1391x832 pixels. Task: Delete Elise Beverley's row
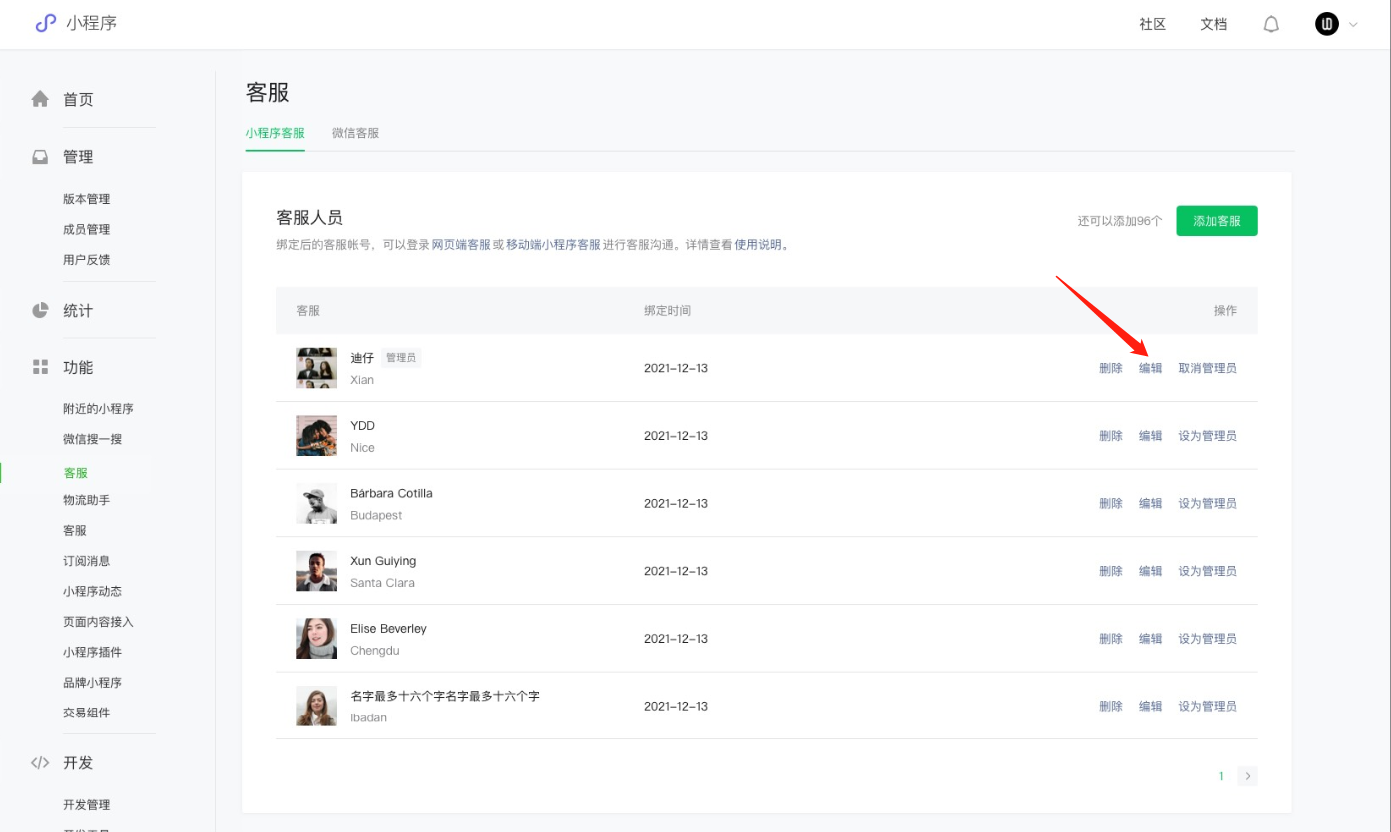click(1111, 639)
